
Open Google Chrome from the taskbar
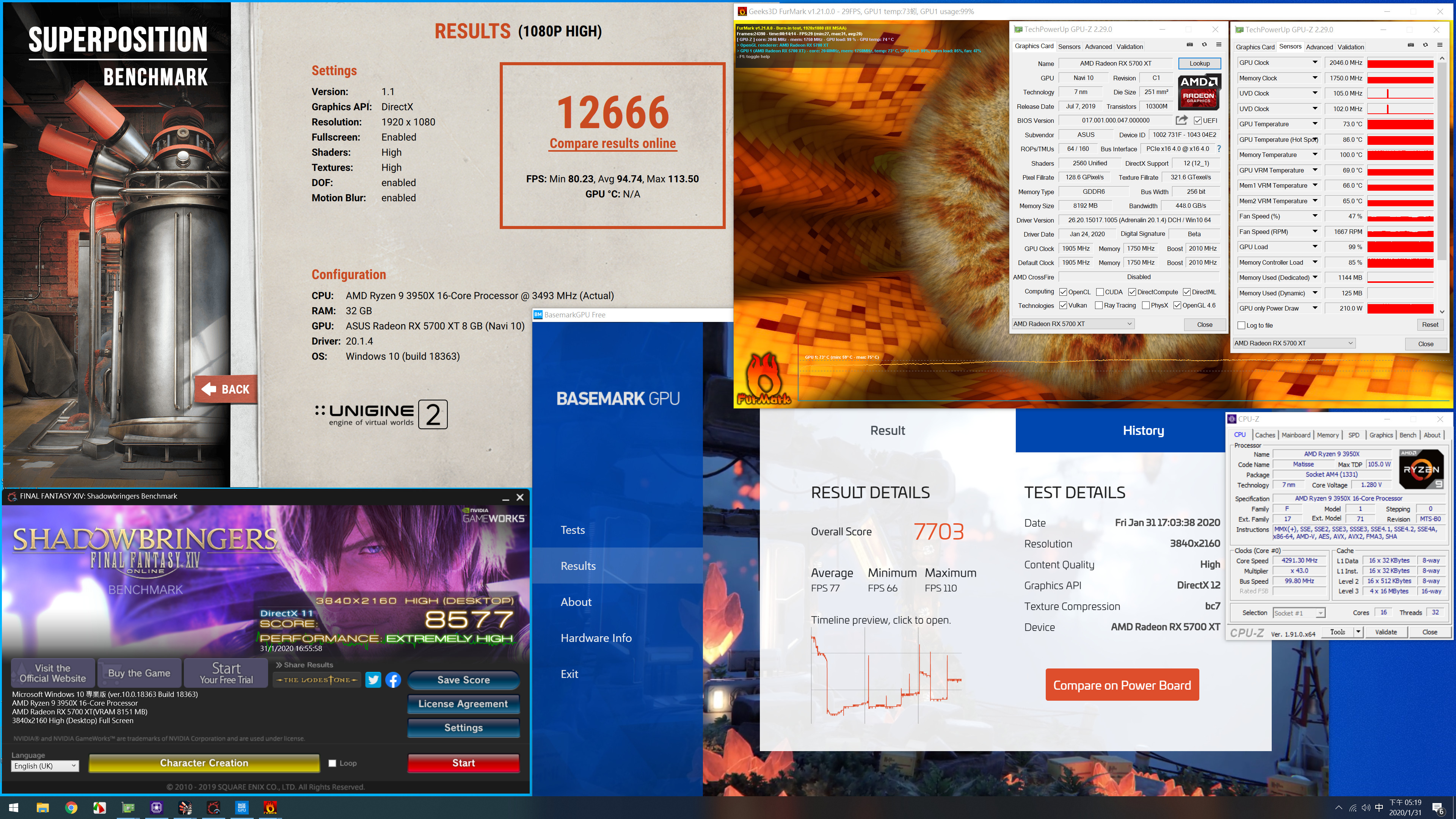click(71, 808)
